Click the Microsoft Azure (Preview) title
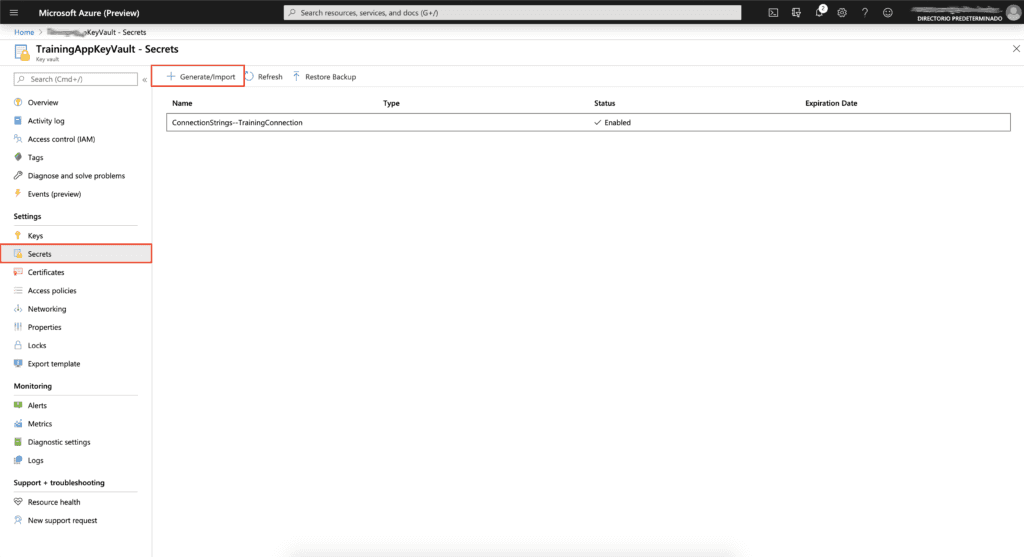The image size is (1024, 557). (x=89, y=12)
